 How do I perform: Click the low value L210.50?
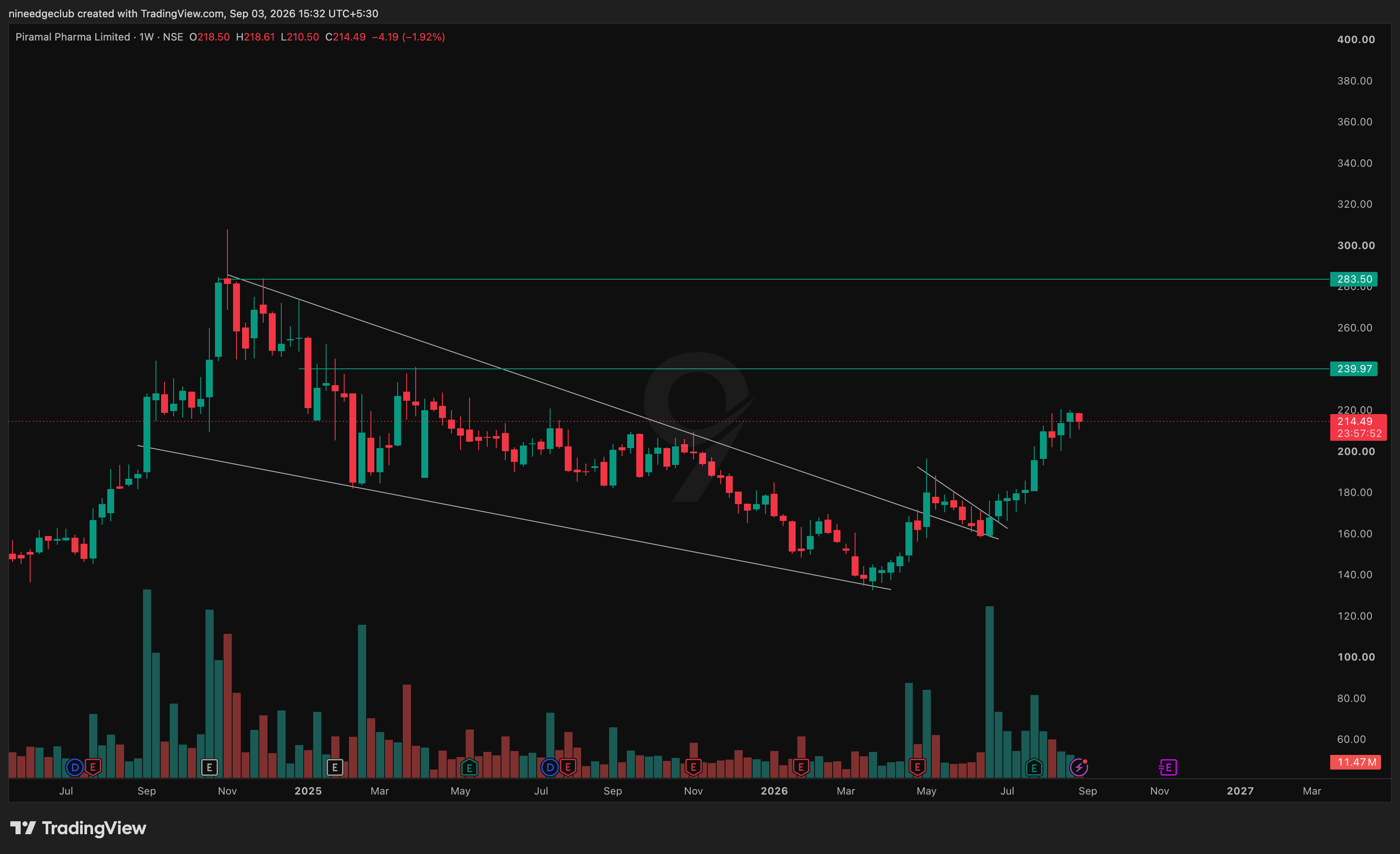coord(300,37)
